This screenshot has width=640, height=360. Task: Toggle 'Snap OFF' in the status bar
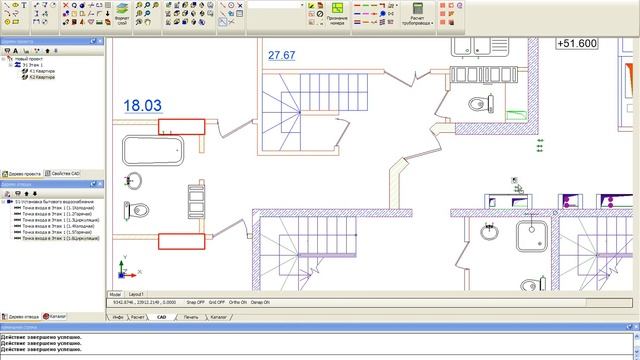pos(196,302)
